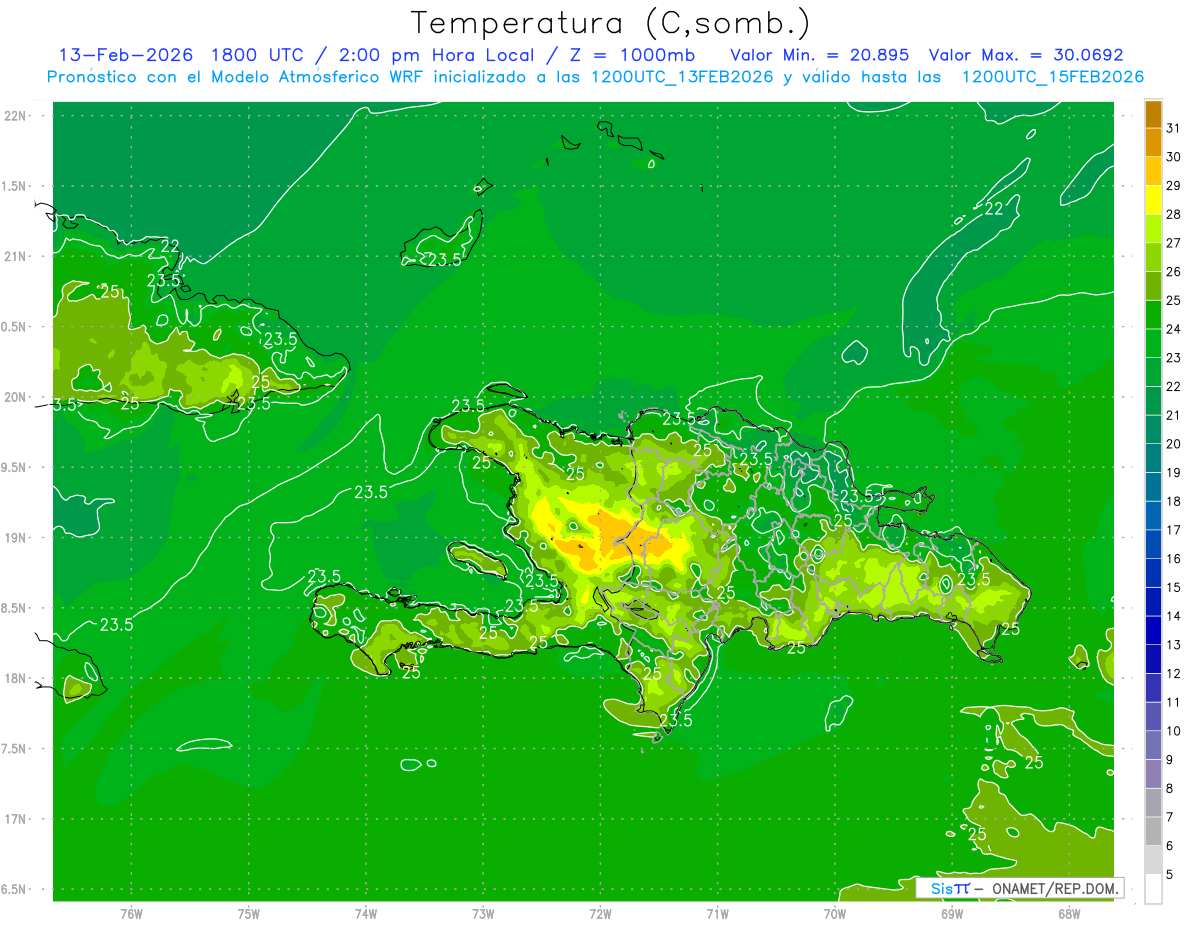Click the legend value '28' on colorbar

[x=1173, y=214]
